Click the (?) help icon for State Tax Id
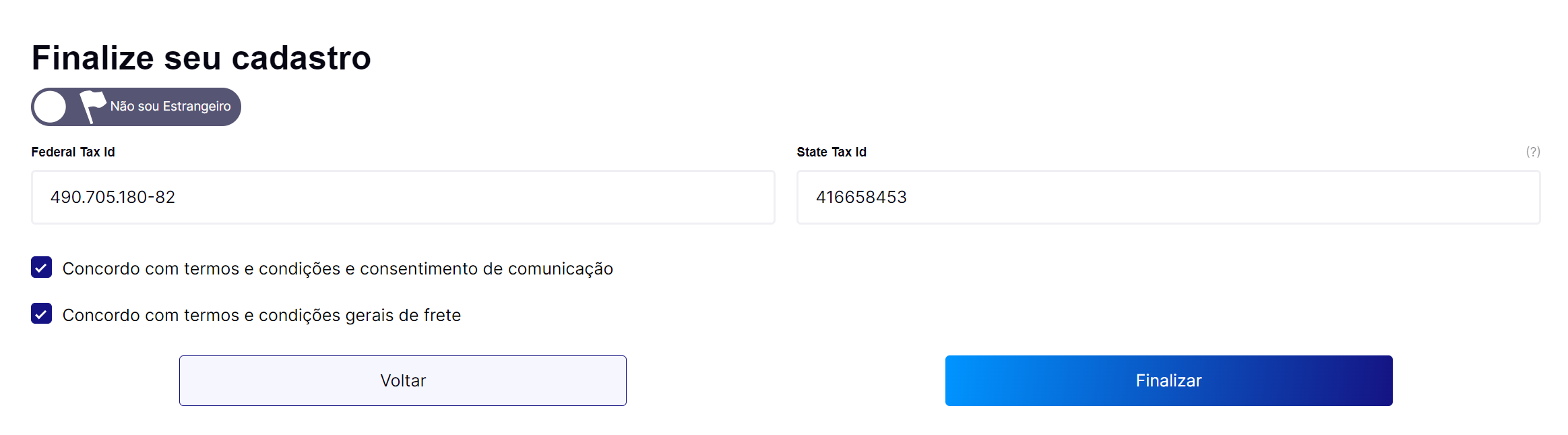Screen dimensions: 1568x435 pyautogui.click(x=1533, y=152)
